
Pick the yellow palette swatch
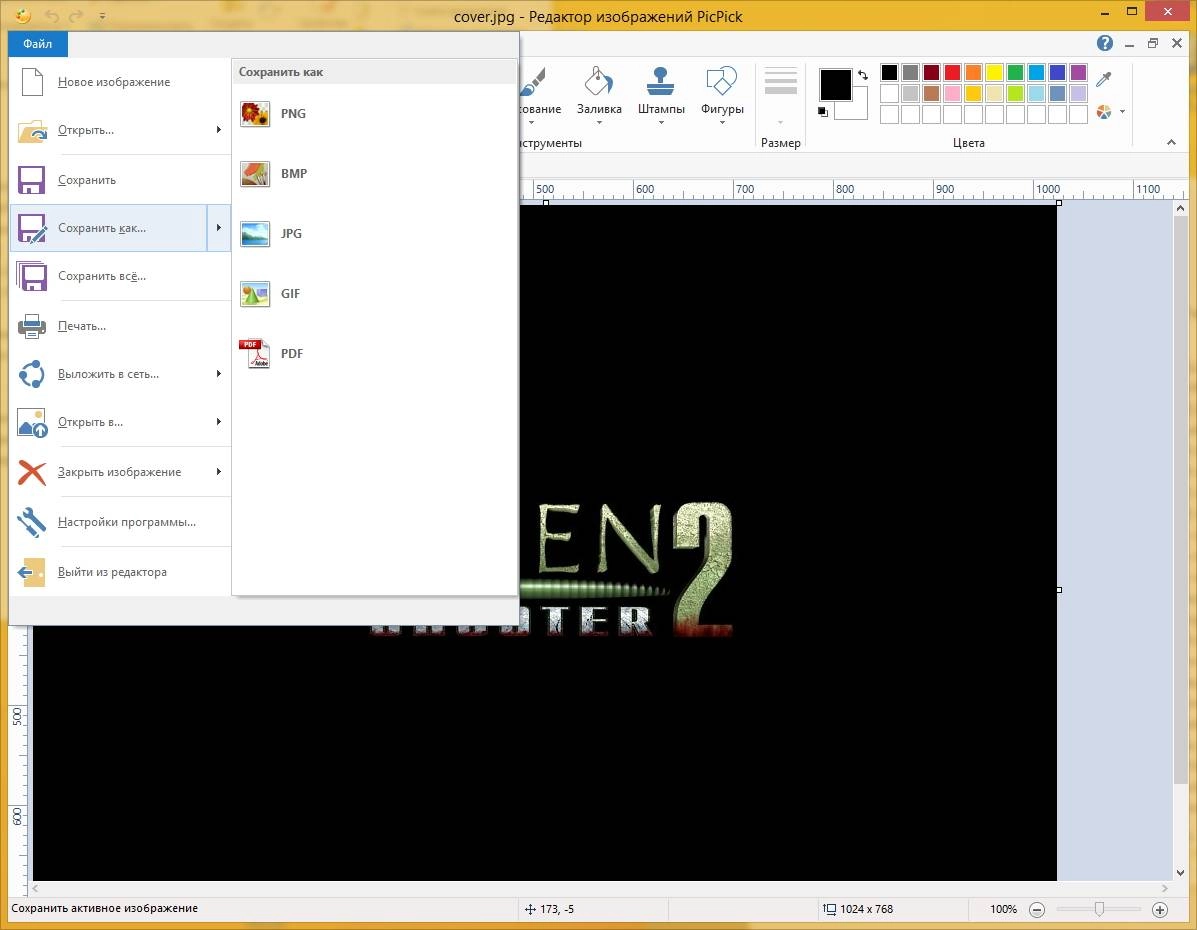pyautogui.click(x=994, y=73)
